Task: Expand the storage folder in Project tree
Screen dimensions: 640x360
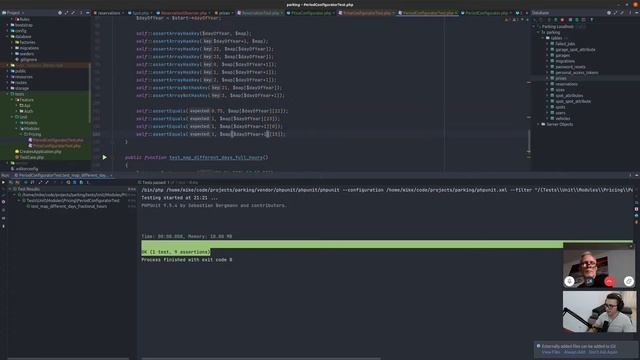Action: [x=7, y=88]
